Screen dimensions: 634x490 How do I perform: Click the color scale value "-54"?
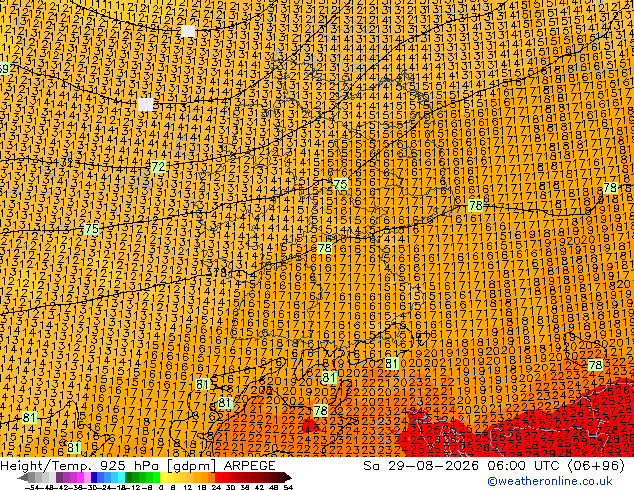[x=32, y=488]
